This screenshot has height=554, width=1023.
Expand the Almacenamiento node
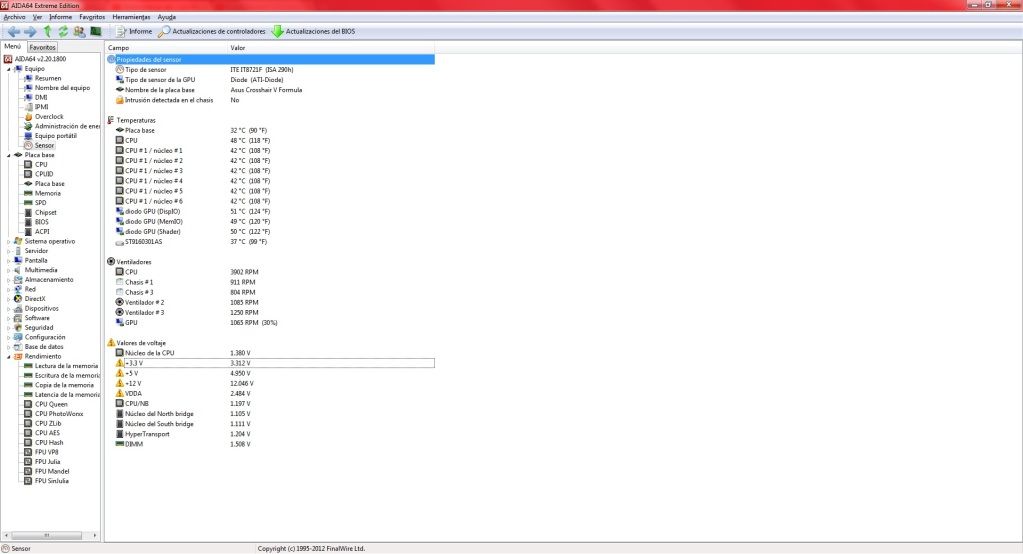(x=8, y=280)
